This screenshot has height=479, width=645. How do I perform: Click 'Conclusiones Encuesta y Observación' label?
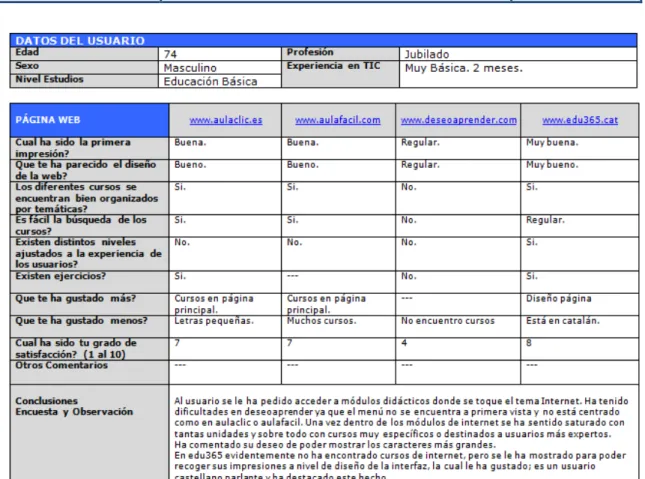74,406
